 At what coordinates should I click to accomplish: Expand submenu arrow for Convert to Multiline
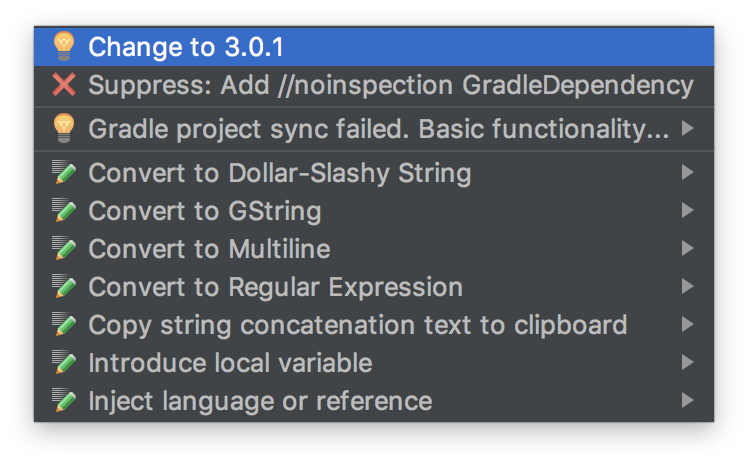point(687,248)
